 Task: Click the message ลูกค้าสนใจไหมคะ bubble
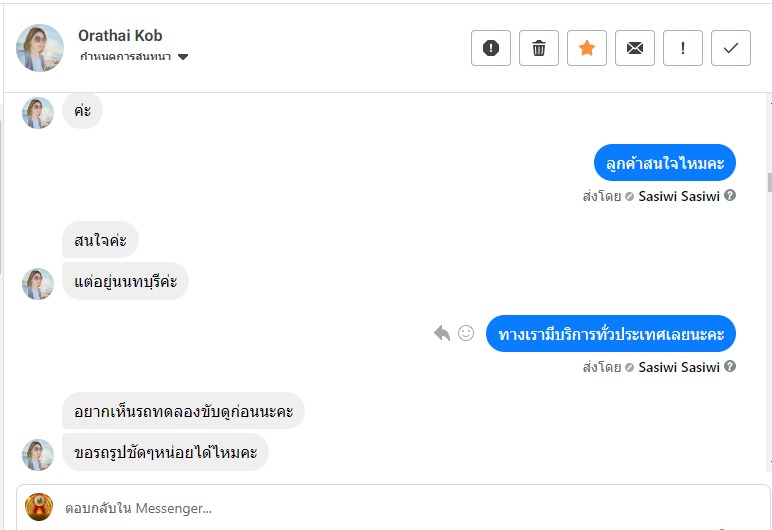pos(664,162)
